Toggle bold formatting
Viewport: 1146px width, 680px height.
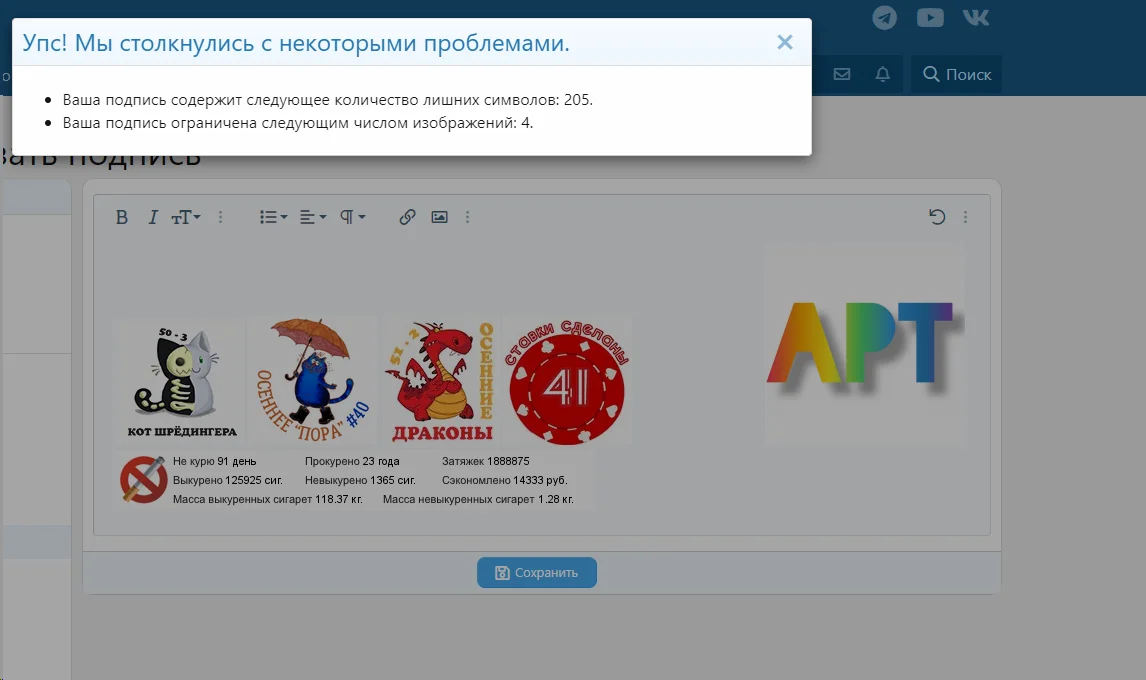click(122, 216)
